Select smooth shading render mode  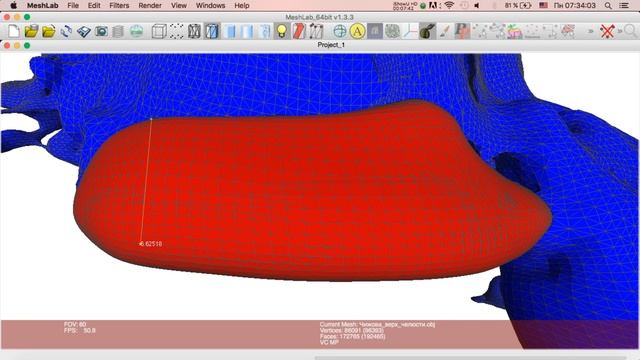(264, 31)
